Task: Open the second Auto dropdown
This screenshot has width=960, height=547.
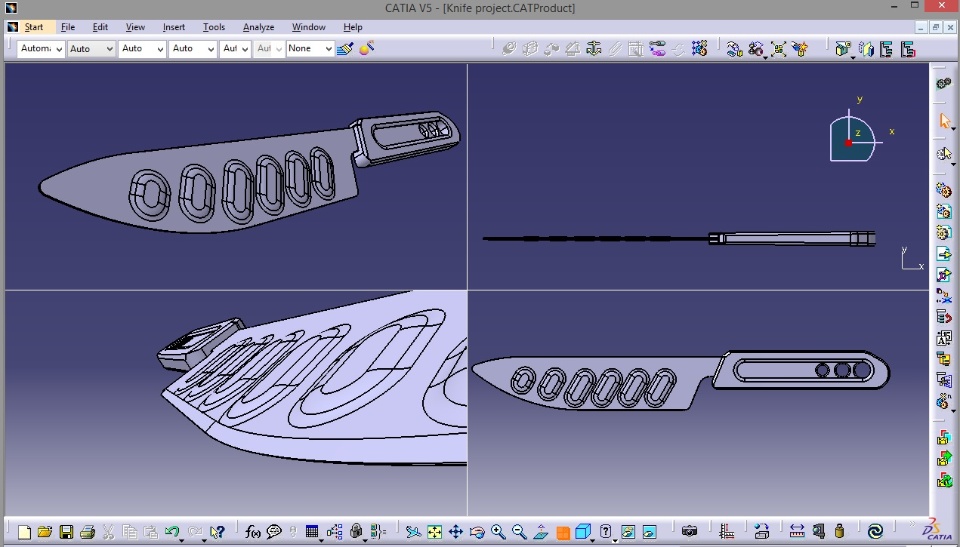Action: pos(91,48)
